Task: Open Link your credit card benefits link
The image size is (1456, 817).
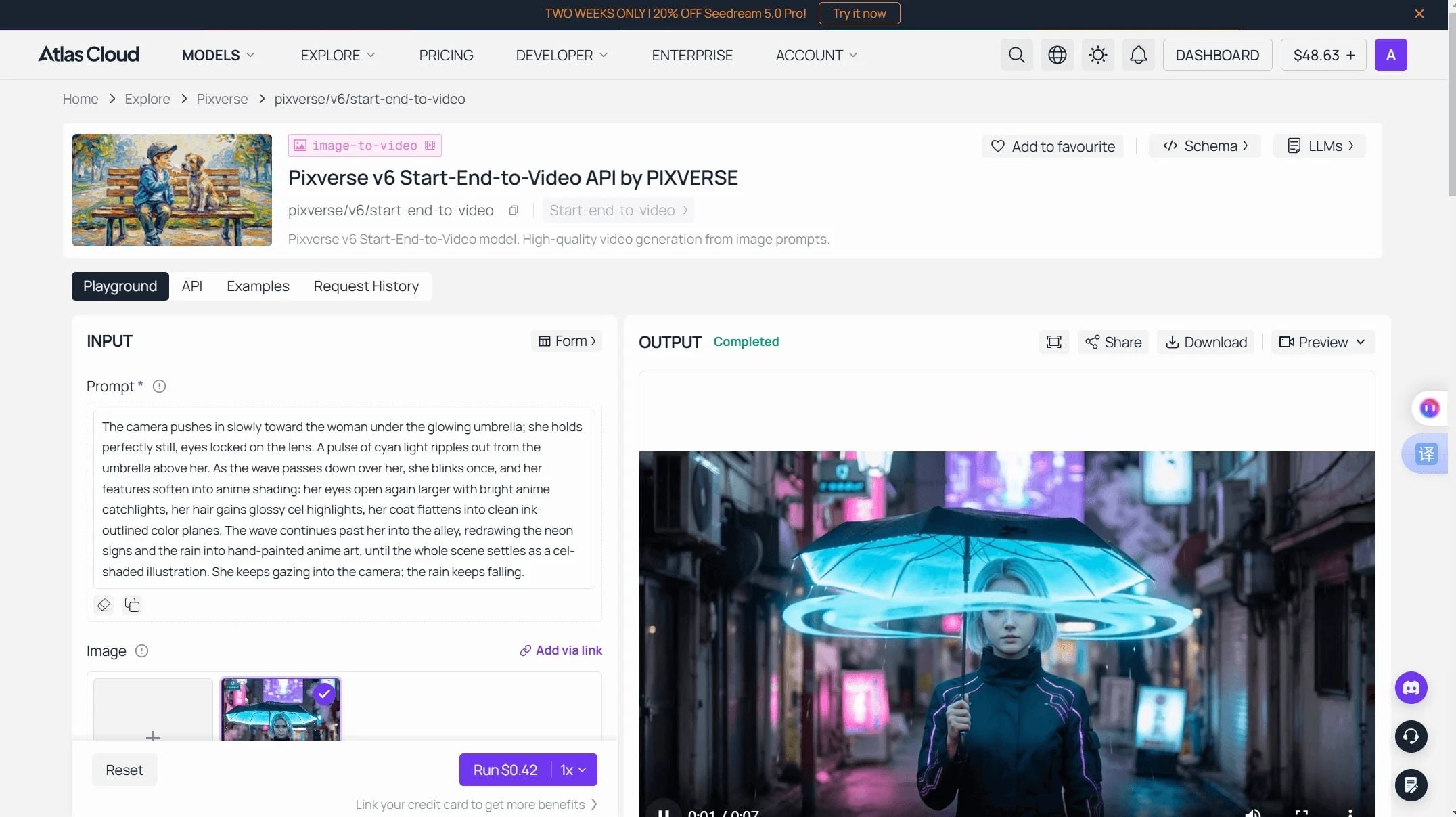Action: pos(476,805)
